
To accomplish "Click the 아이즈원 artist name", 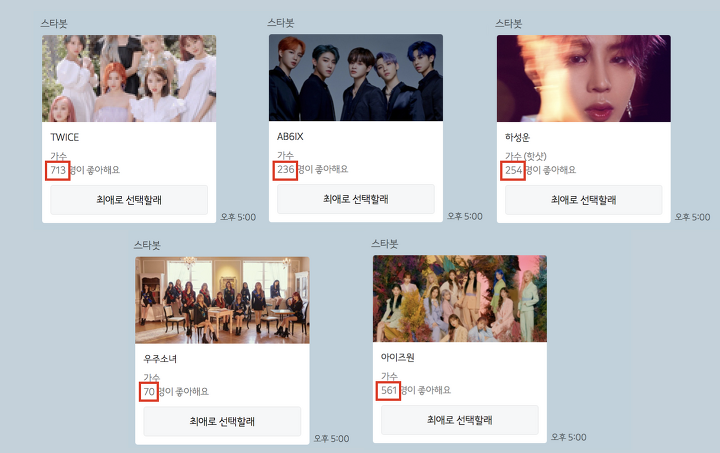I will click(x=398, y=357).
